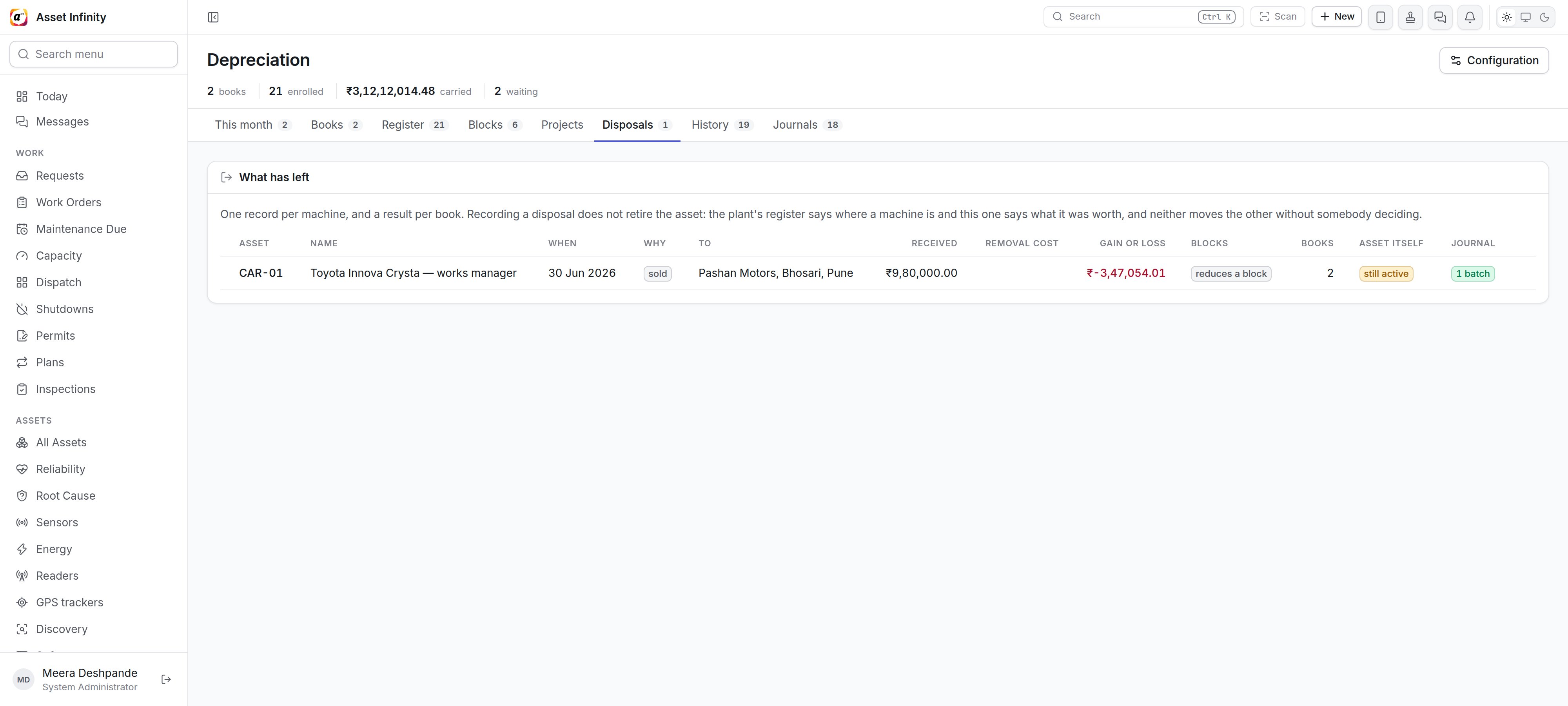
Task: Switch to the Blocks tab
Action: point(495,125)
